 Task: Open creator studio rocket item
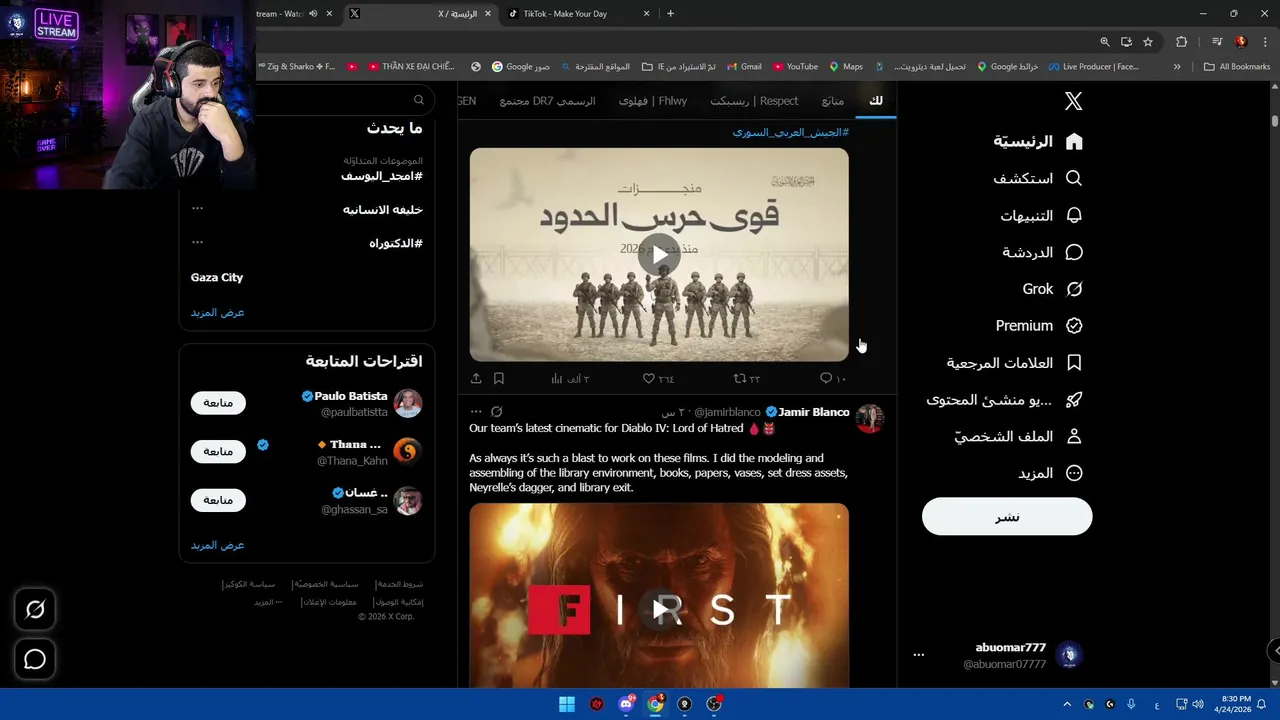click(x=1004, y=400)
